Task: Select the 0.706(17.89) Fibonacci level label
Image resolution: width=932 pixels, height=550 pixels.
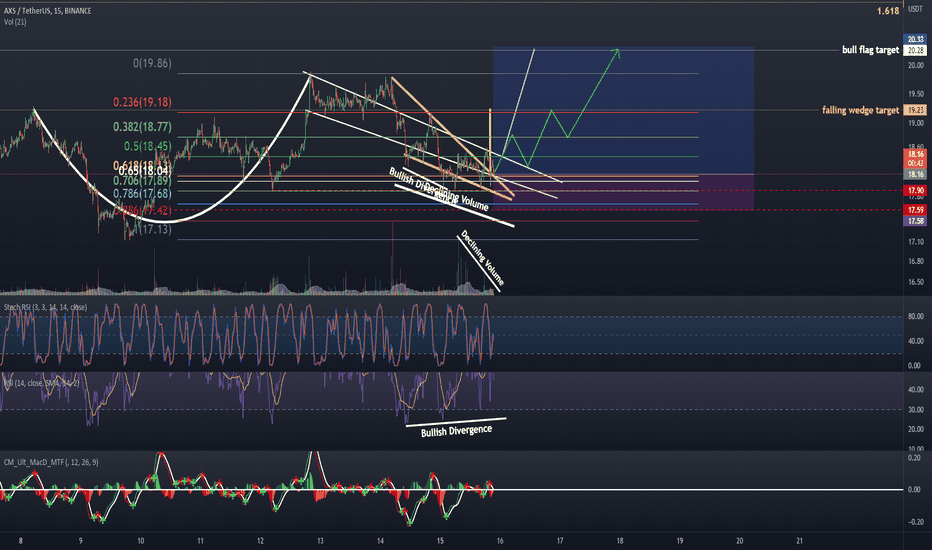Action: (143, 180)
